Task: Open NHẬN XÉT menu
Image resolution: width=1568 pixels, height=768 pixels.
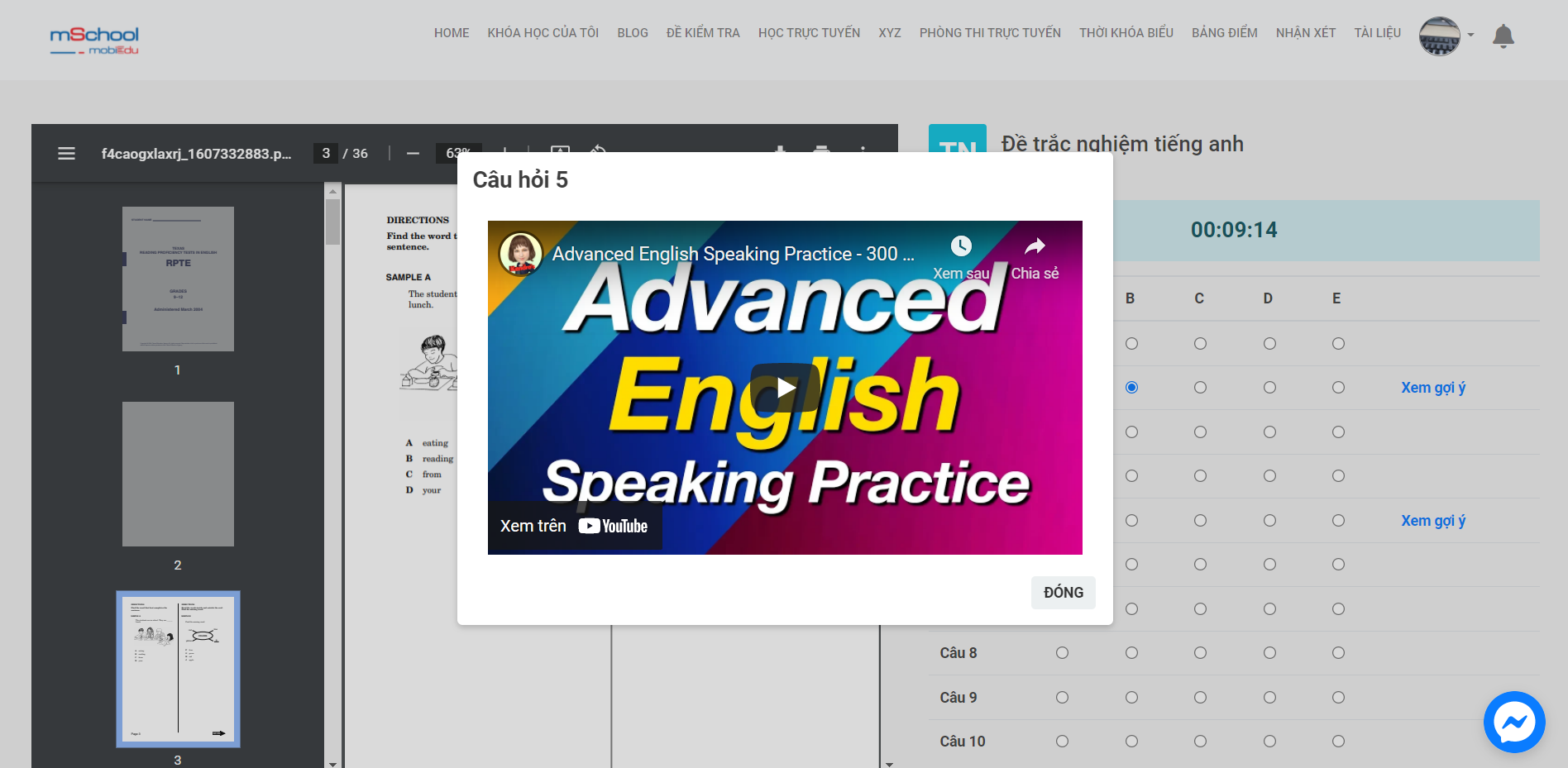Action: 1306,33
